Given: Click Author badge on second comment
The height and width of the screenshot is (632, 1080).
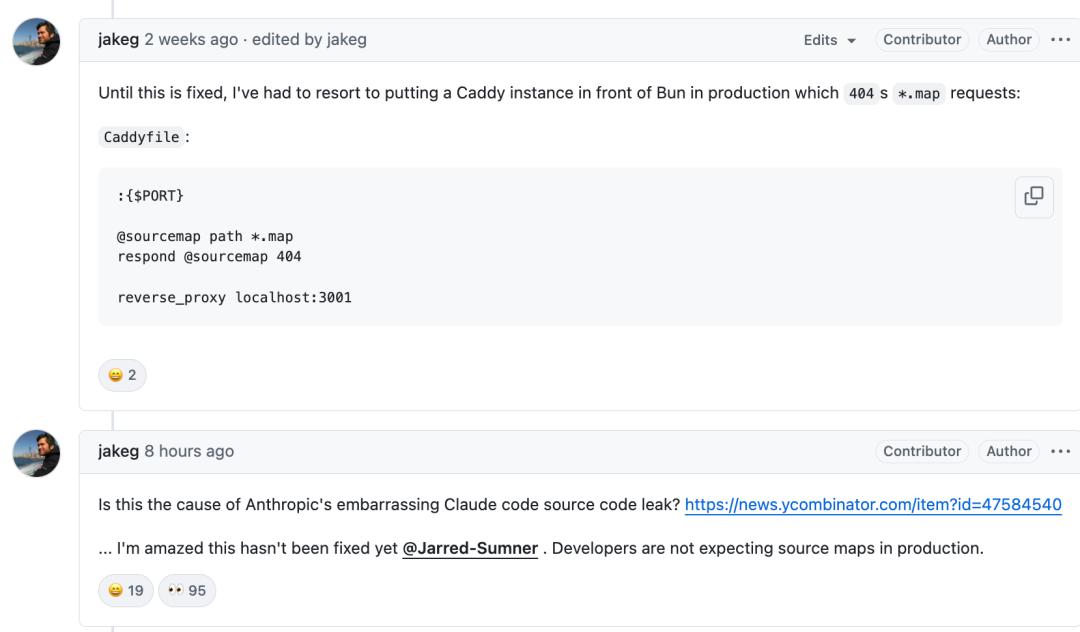Looking at the screenshot, I should point(1008,451).
